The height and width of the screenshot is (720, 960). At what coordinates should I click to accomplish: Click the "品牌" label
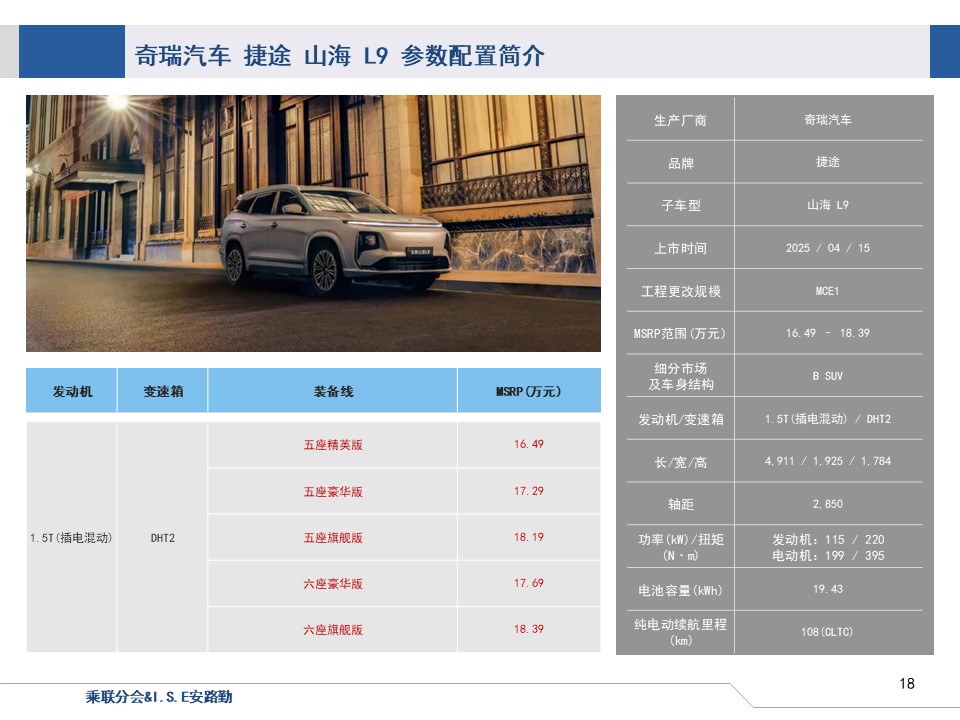pyautogui.click(x=680, y=163)
